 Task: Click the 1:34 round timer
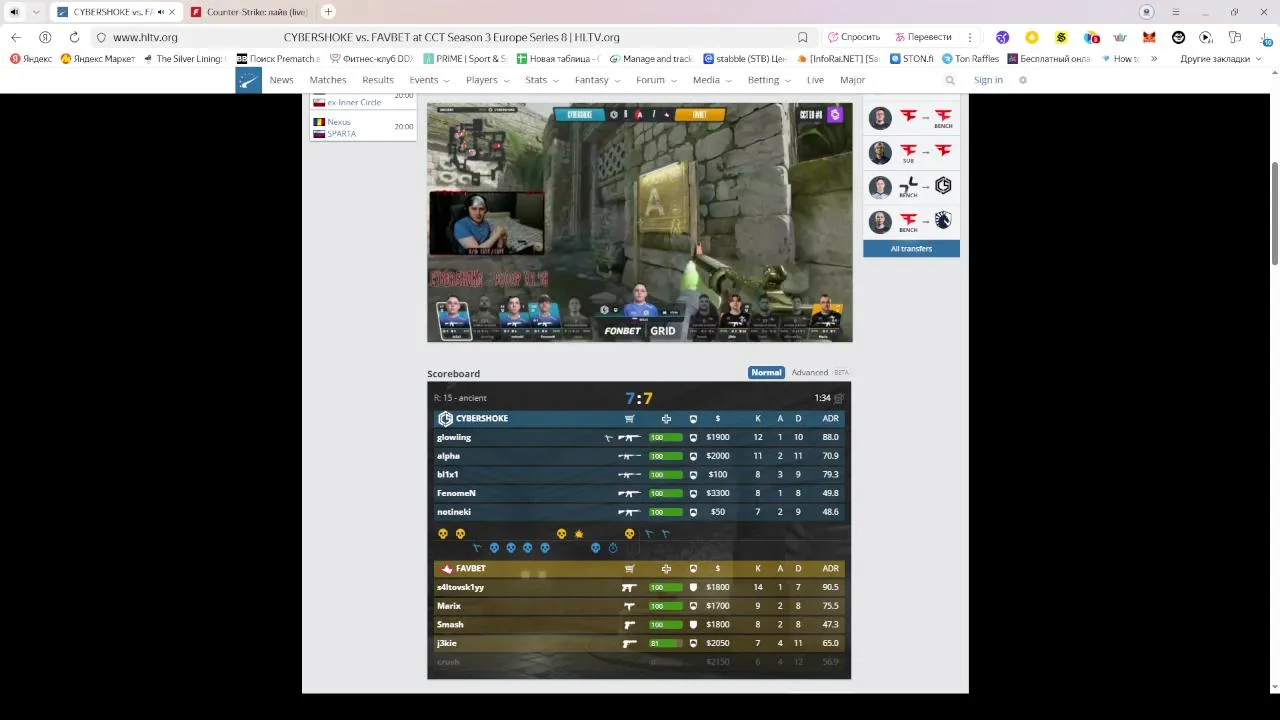coord(822,398)
